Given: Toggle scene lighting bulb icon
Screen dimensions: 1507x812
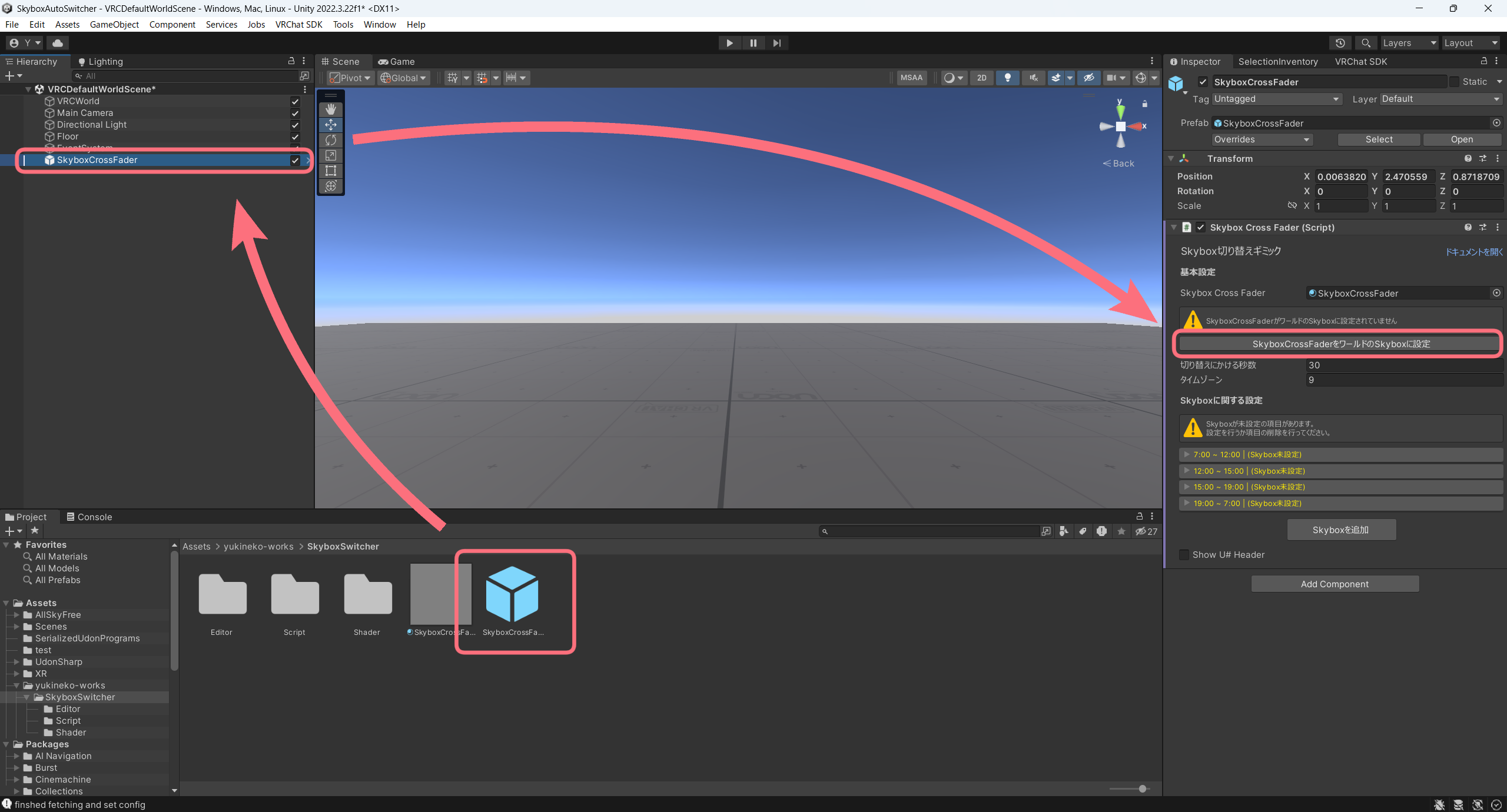Looking at the screenshot, I should click(x=1008, y=78).
